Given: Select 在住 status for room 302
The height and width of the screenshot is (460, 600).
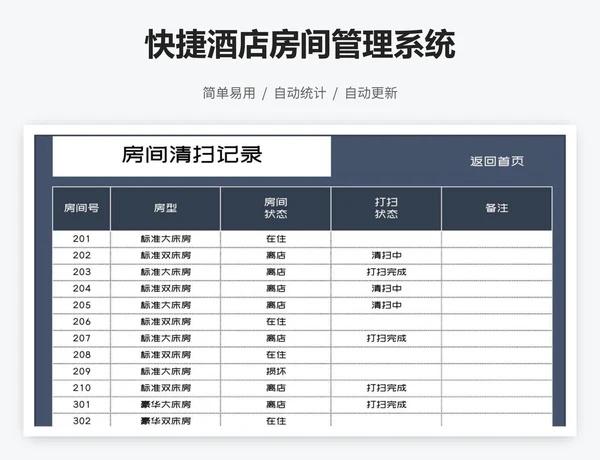Looking at the screenshot, I should 276,421.
